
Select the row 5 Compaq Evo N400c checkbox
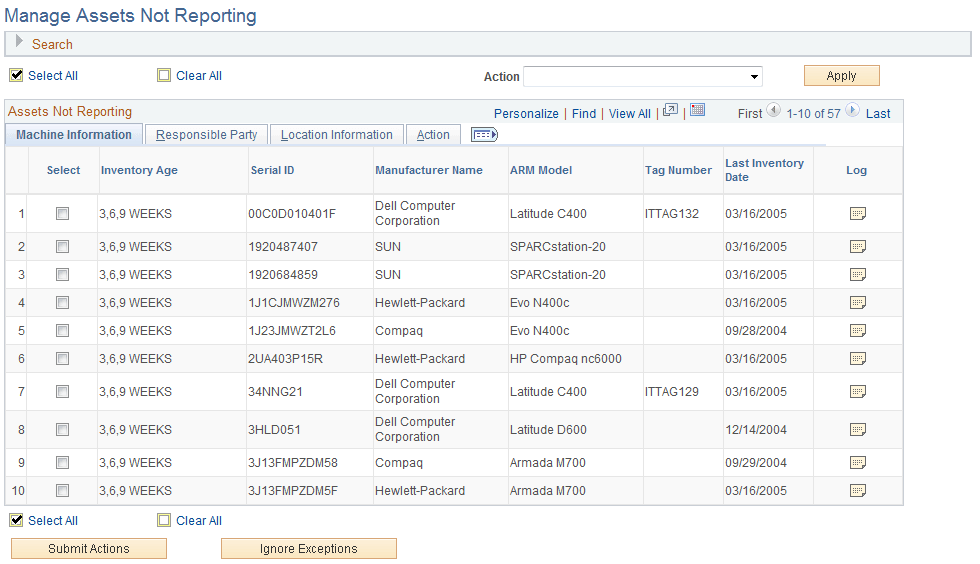[62, 330]
